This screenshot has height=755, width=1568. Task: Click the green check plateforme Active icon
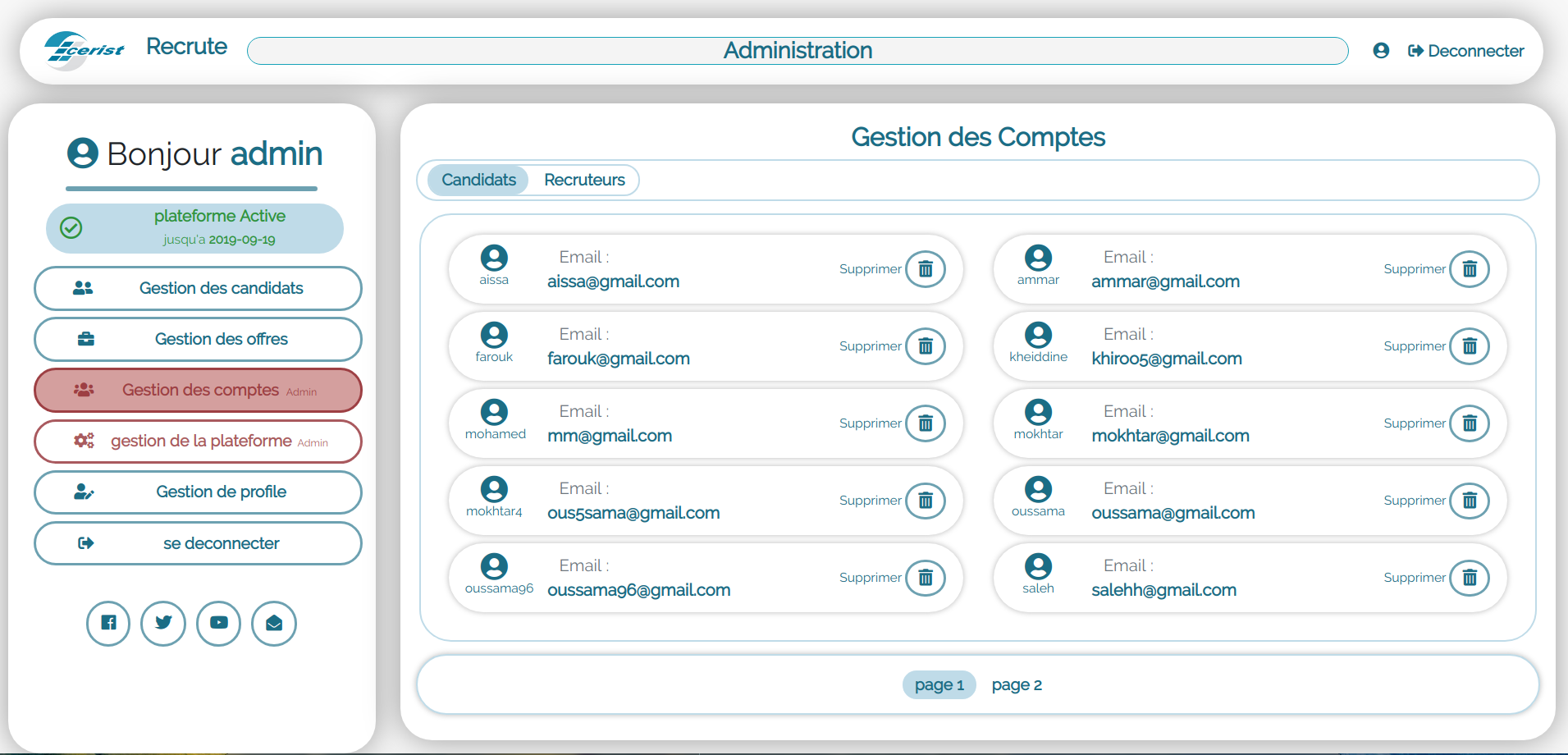point(71,227)
